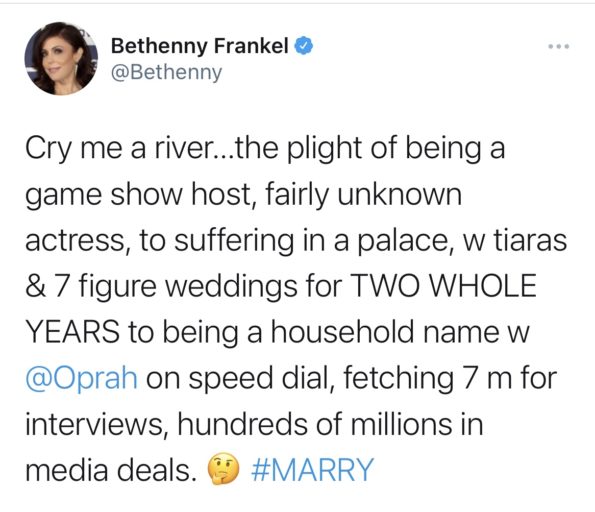Click Bethenny Frankel's profile picture
Screen dimensions: 595x512
tap(61, 58)
